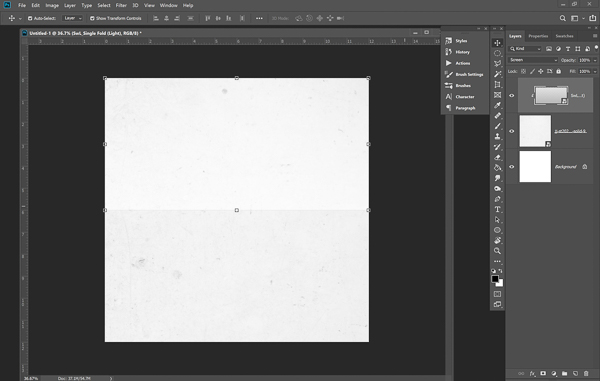
Task: Select the Dodge/Sponge tool
Action: click(497, 189)
